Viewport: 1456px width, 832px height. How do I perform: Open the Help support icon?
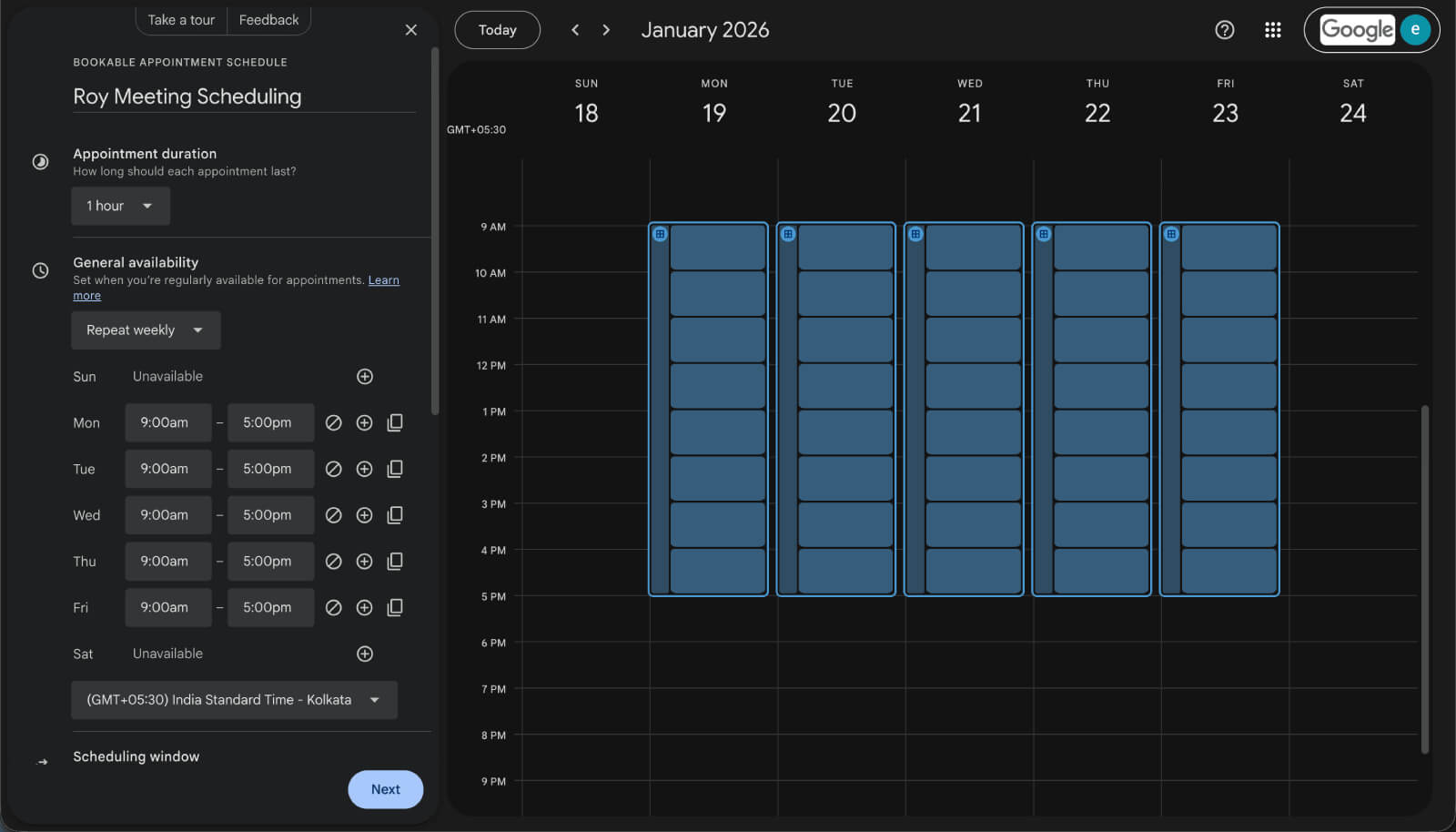click(1225, 30)
